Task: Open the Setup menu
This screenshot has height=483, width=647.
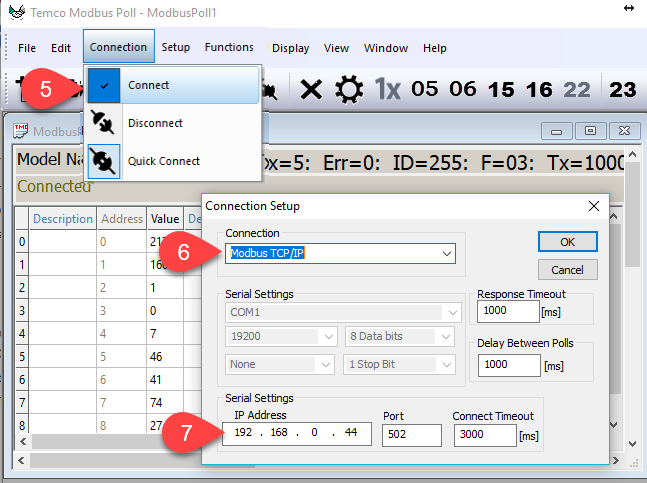Action: tap(175, 47)
